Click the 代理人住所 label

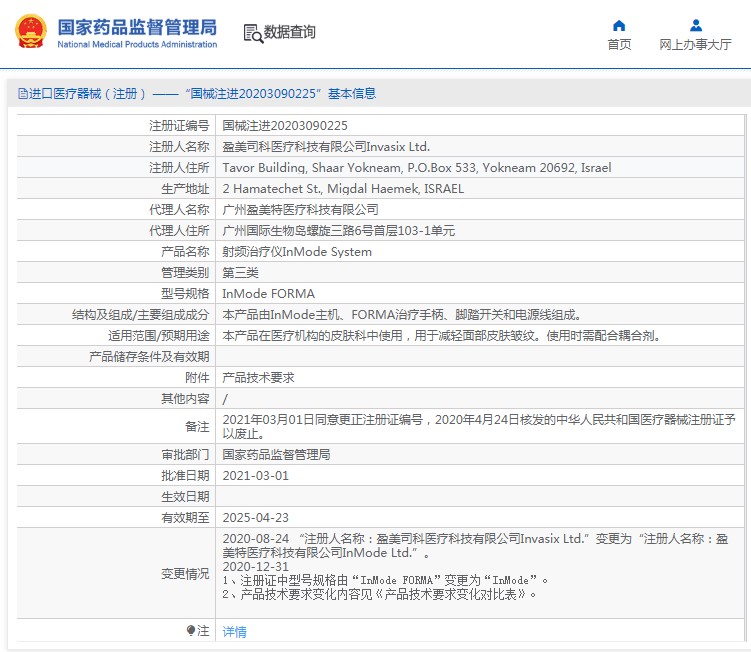(179, 230)
